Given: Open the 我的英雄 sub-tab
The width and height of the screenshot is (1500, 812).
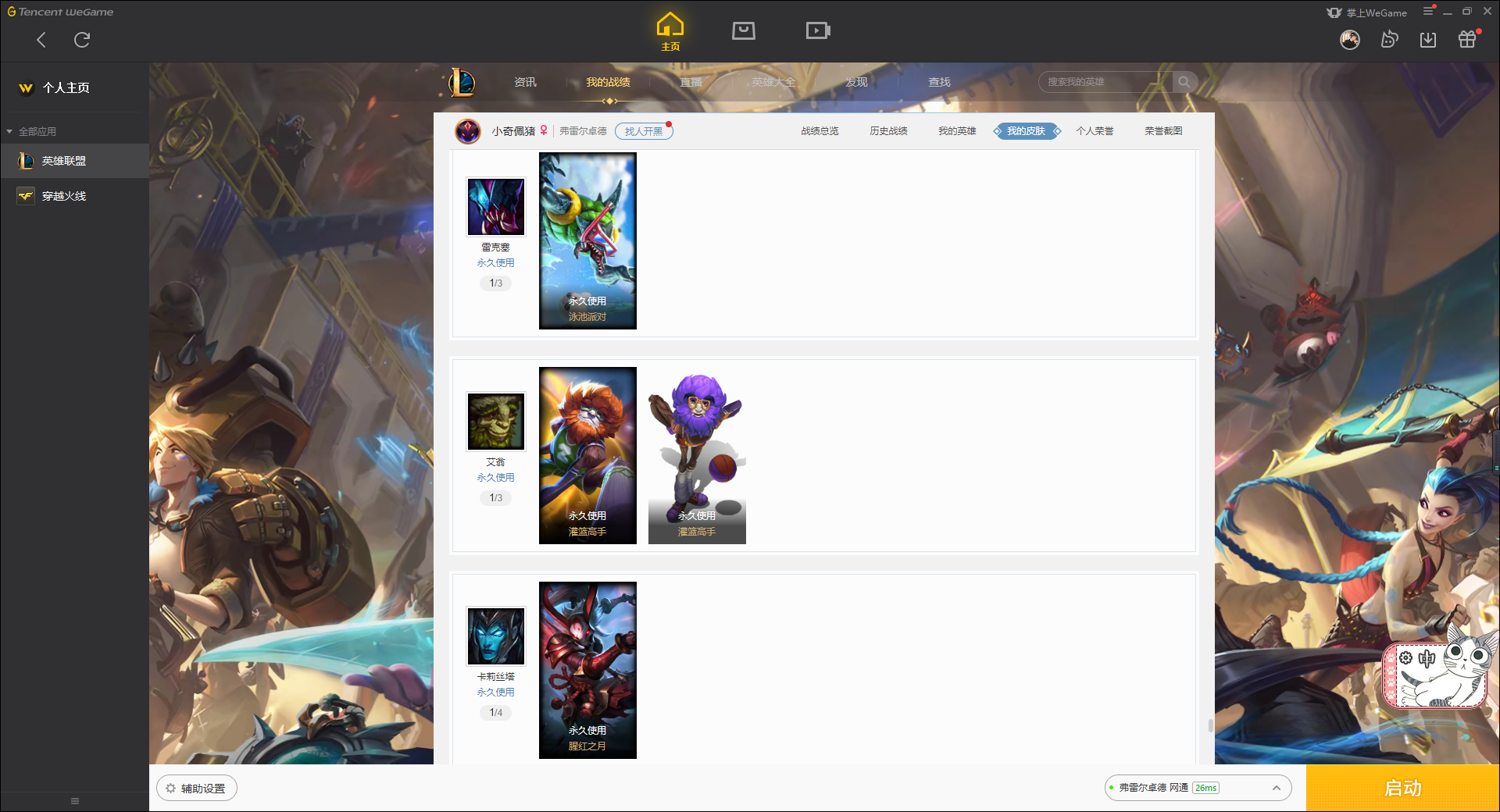Looking at the screenshot, I should (957, 131).
